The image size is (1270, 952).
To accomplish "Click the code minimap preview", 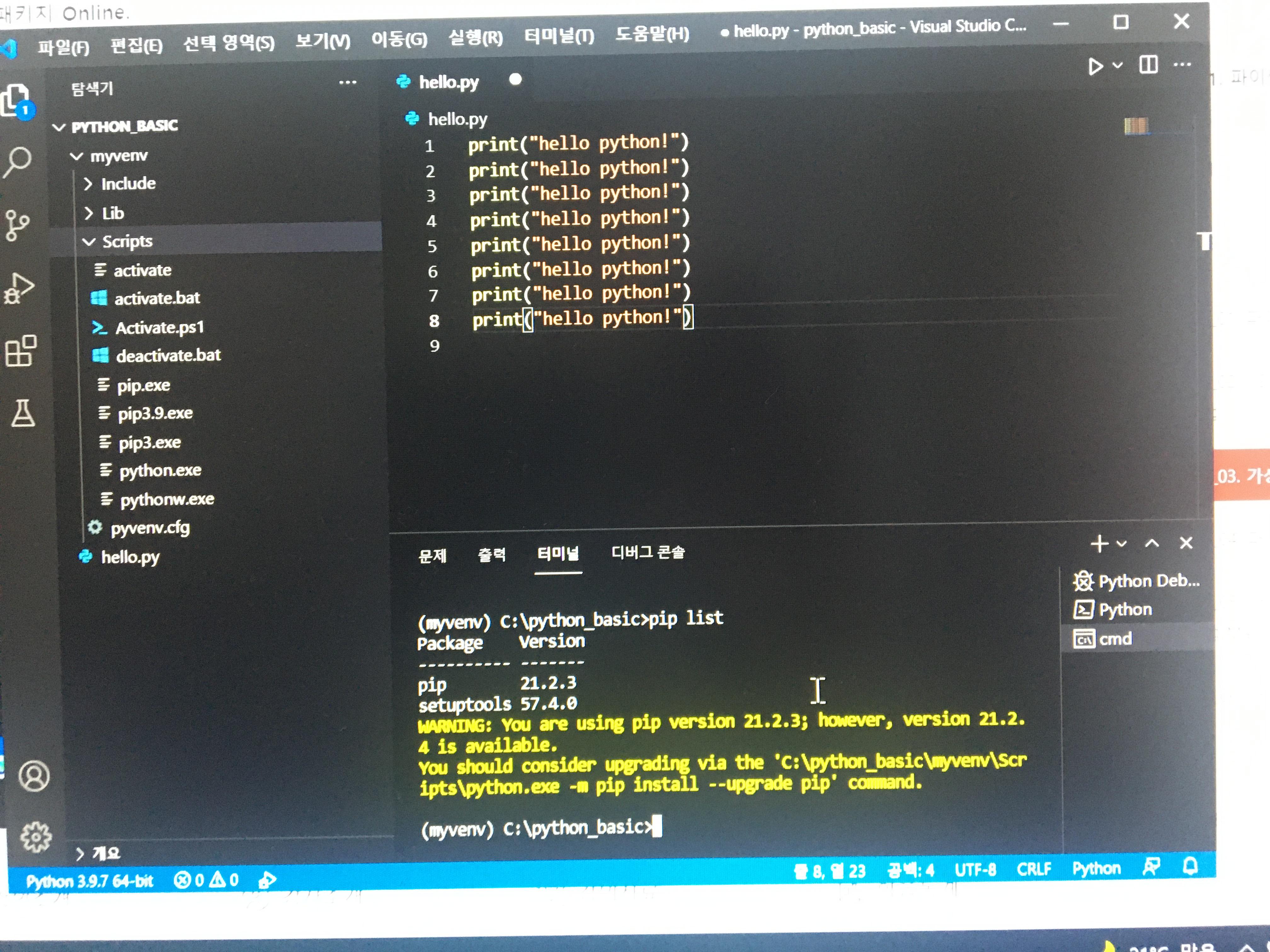I will [1136, 126].
